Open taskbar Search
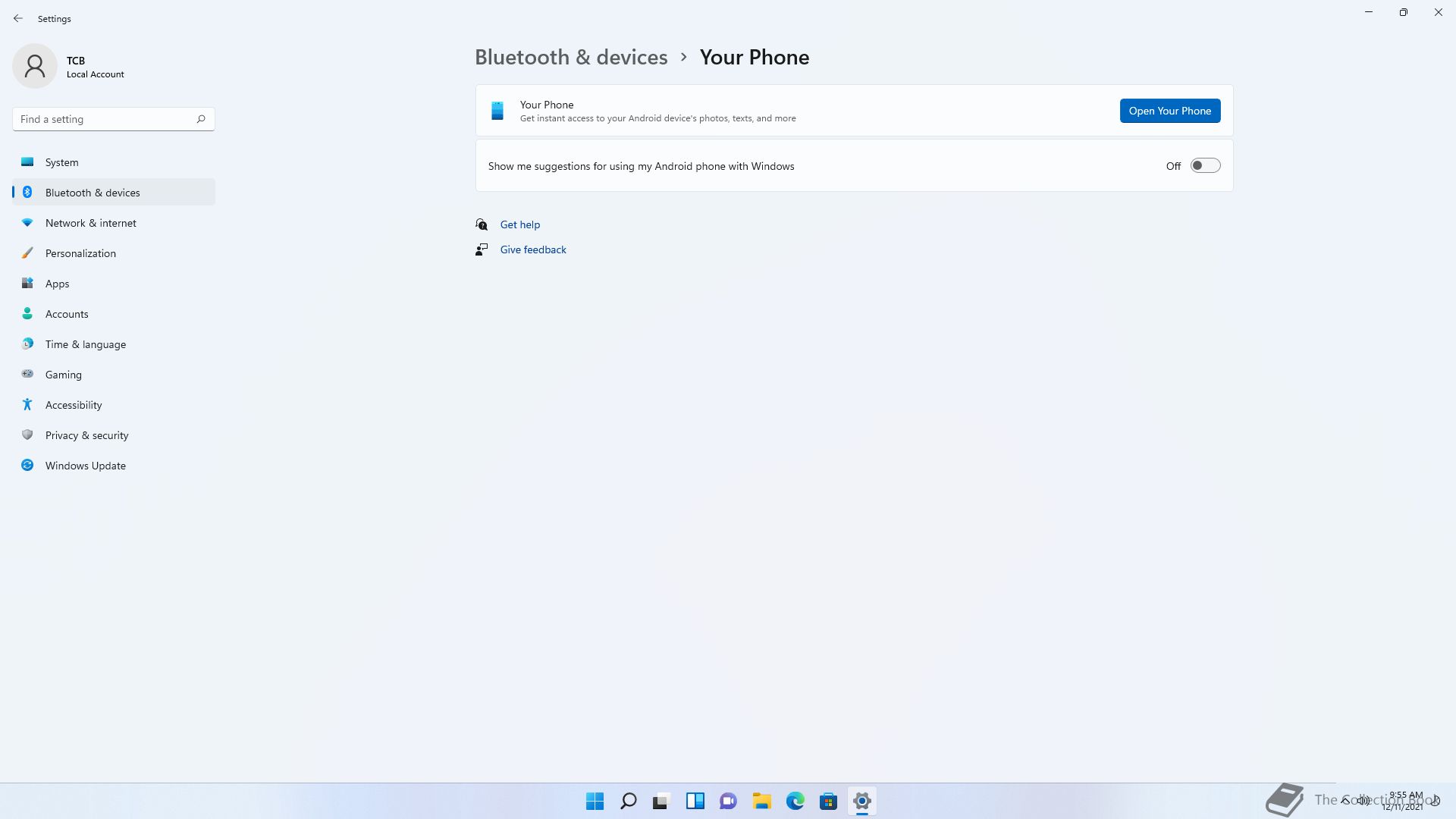 point(629,801)
